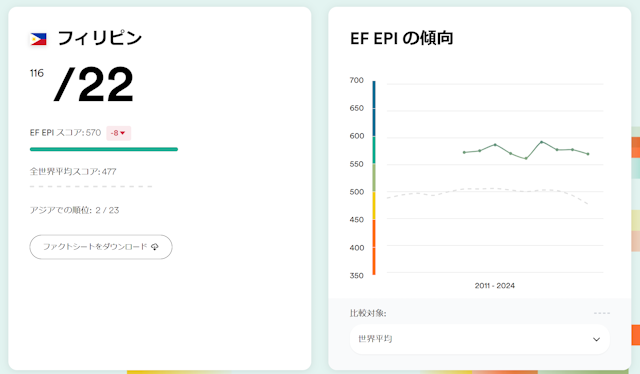Click the フィリピン country heading

point(100,38)
